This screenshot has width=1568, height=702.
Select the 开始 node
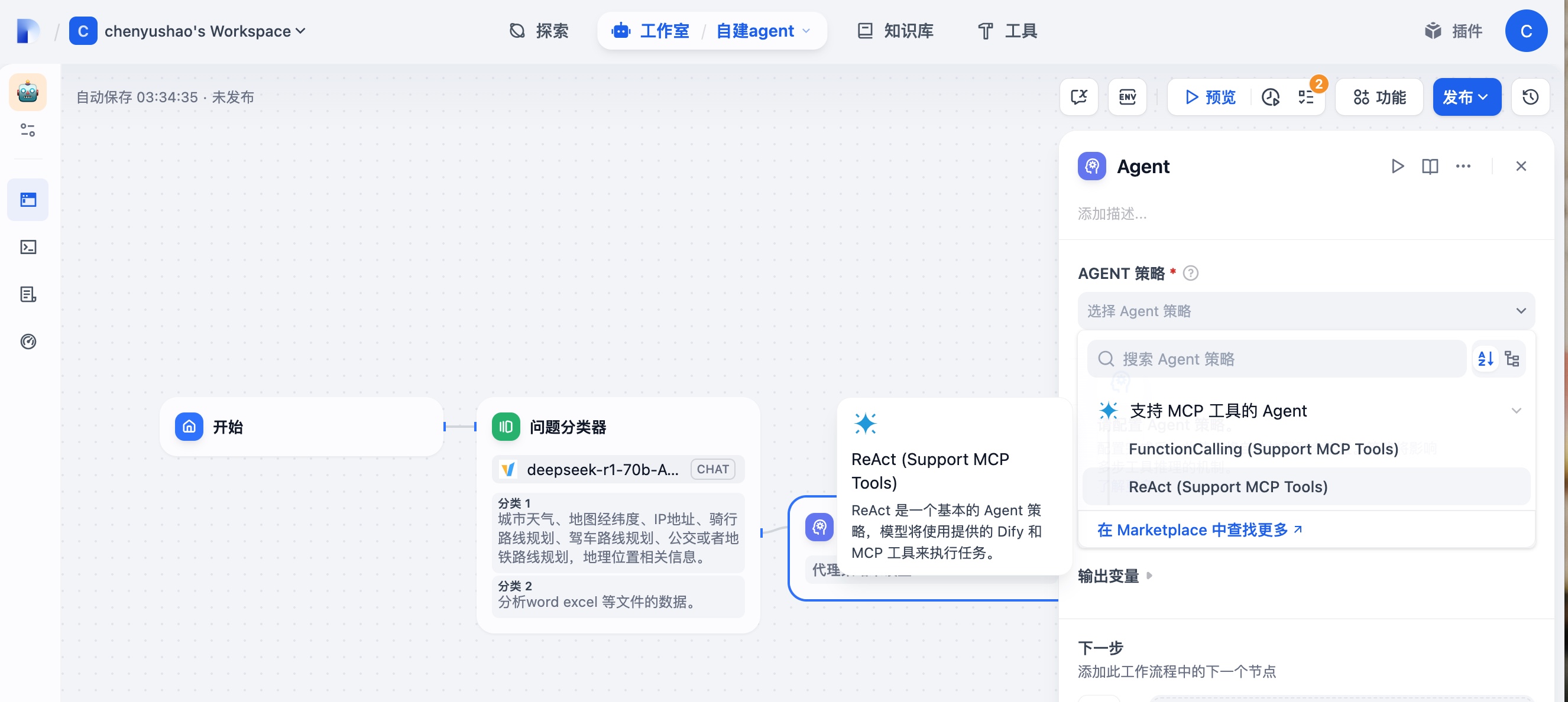(302, 427)
